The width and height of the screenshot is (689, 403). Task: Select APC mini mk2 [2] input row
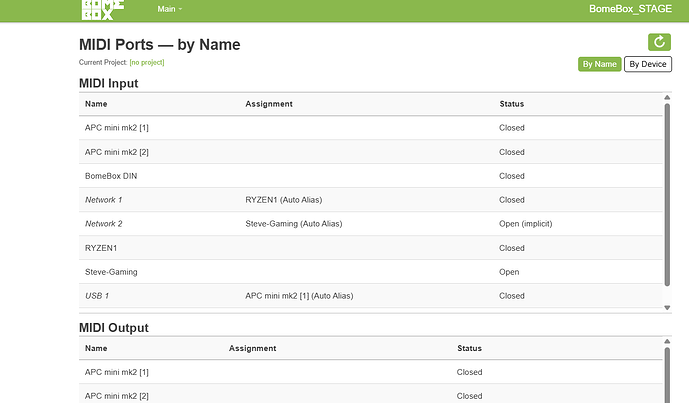click(370, 152)
